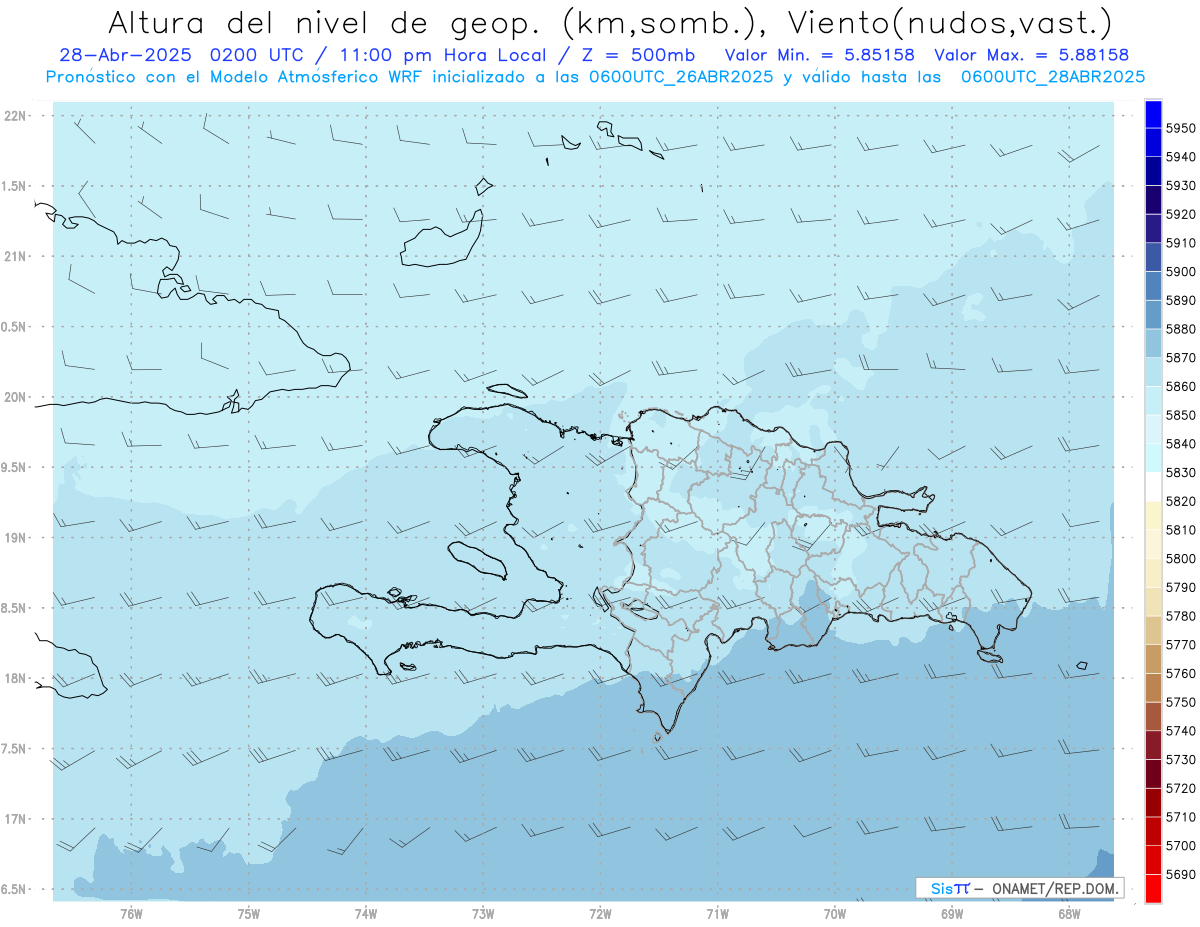The height and width of the screenshot is (927, 1200).
Task: Click the 5910 colorbar value
Action: click(x=1181, y=243)
